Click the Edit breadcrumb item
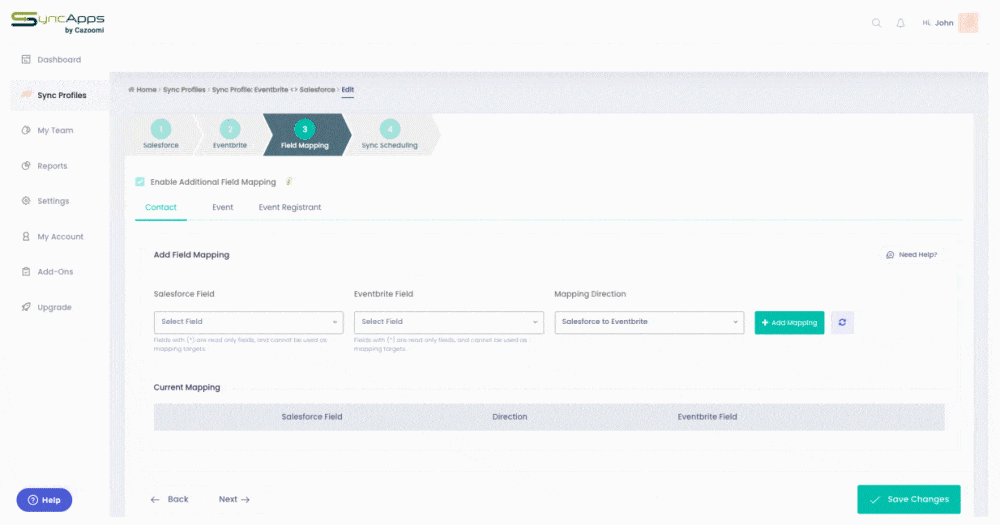 click(348, 90)
